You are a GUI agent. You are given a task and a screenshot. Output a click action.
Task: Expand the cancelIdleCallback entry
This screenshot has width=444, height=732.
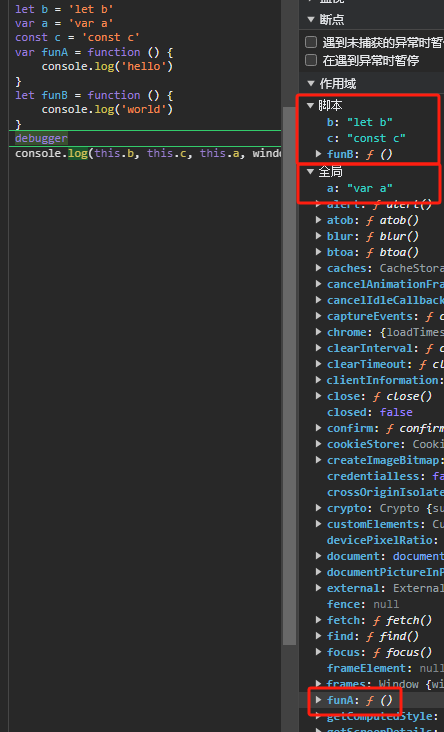(x=318, y=300)
